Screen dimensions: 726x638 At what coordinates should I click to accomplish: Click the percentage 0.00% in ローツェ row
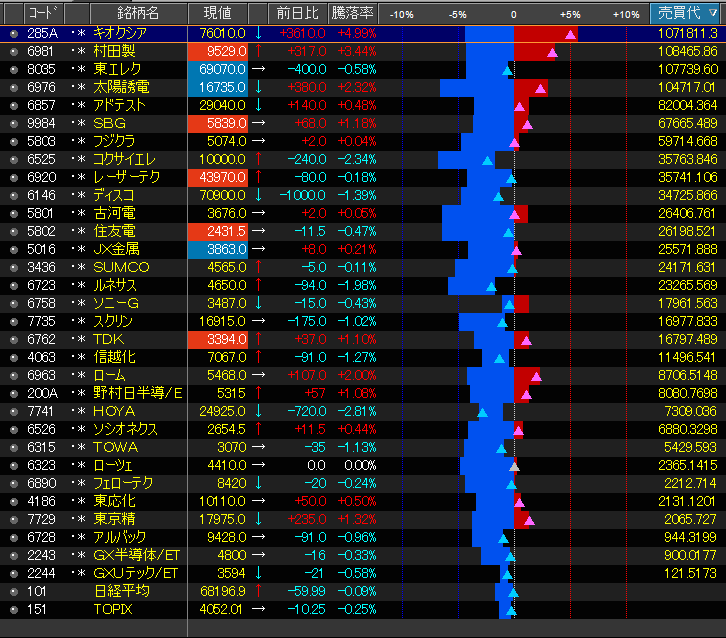click(360, 465)
